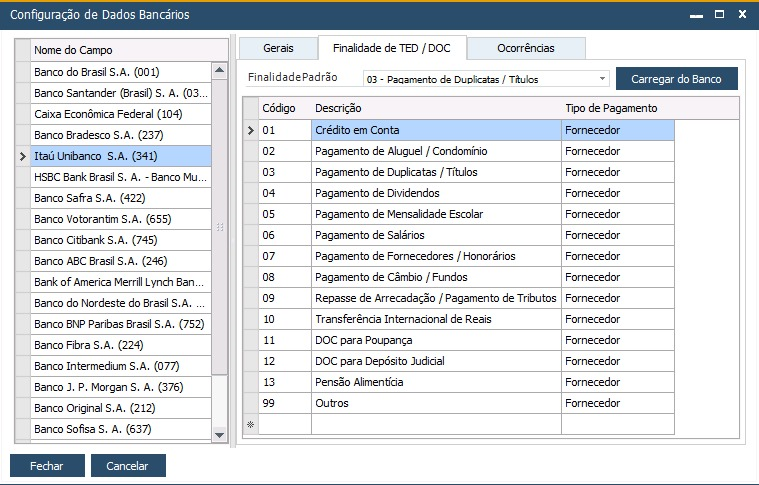The height and width of the screenshot is (485, 759).
Task: Select Banco Bradesco S.A. (237)
Action: [121, 135]
